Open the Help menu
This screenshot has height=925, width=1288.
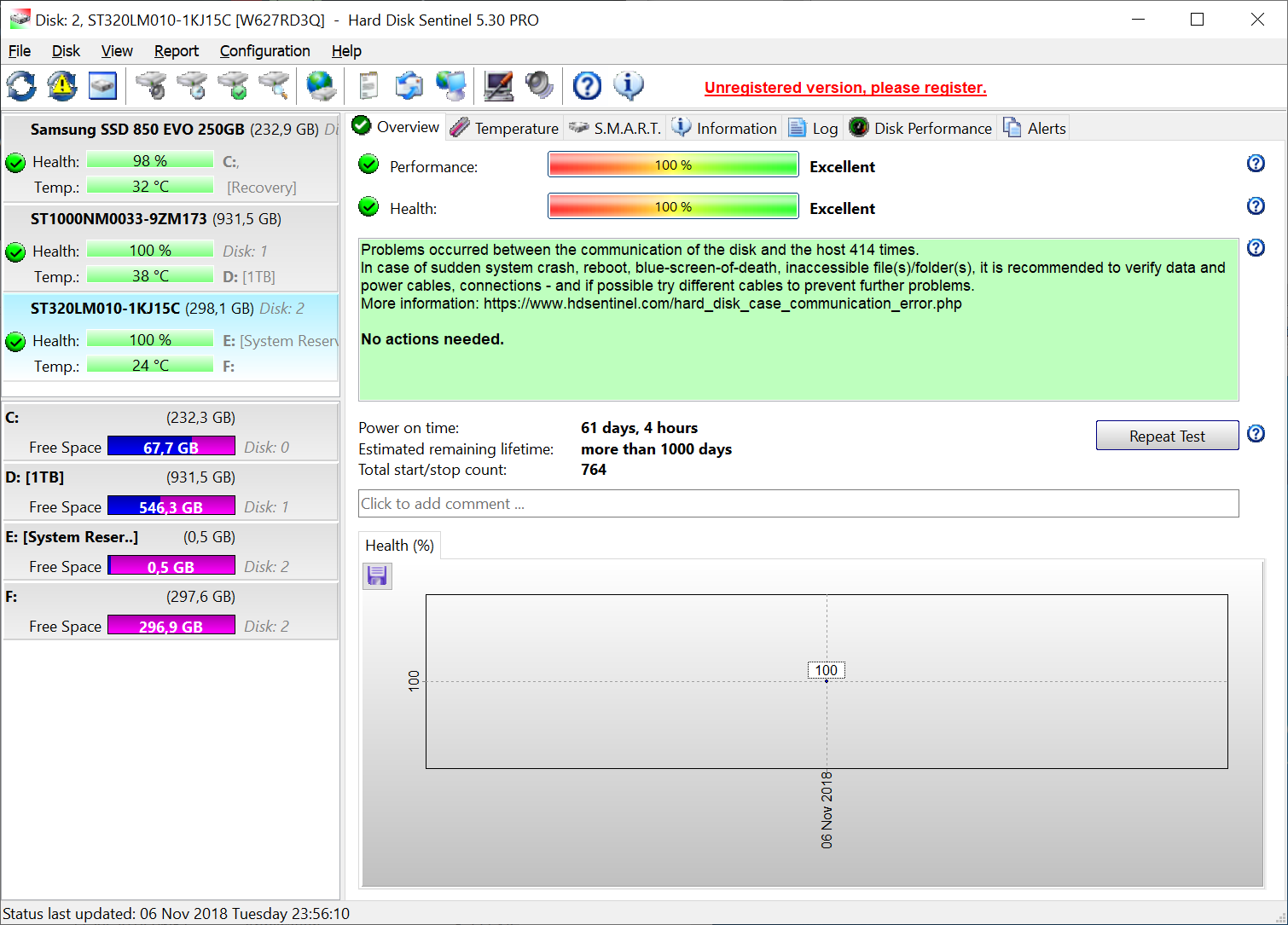click(x=346, y=51)
